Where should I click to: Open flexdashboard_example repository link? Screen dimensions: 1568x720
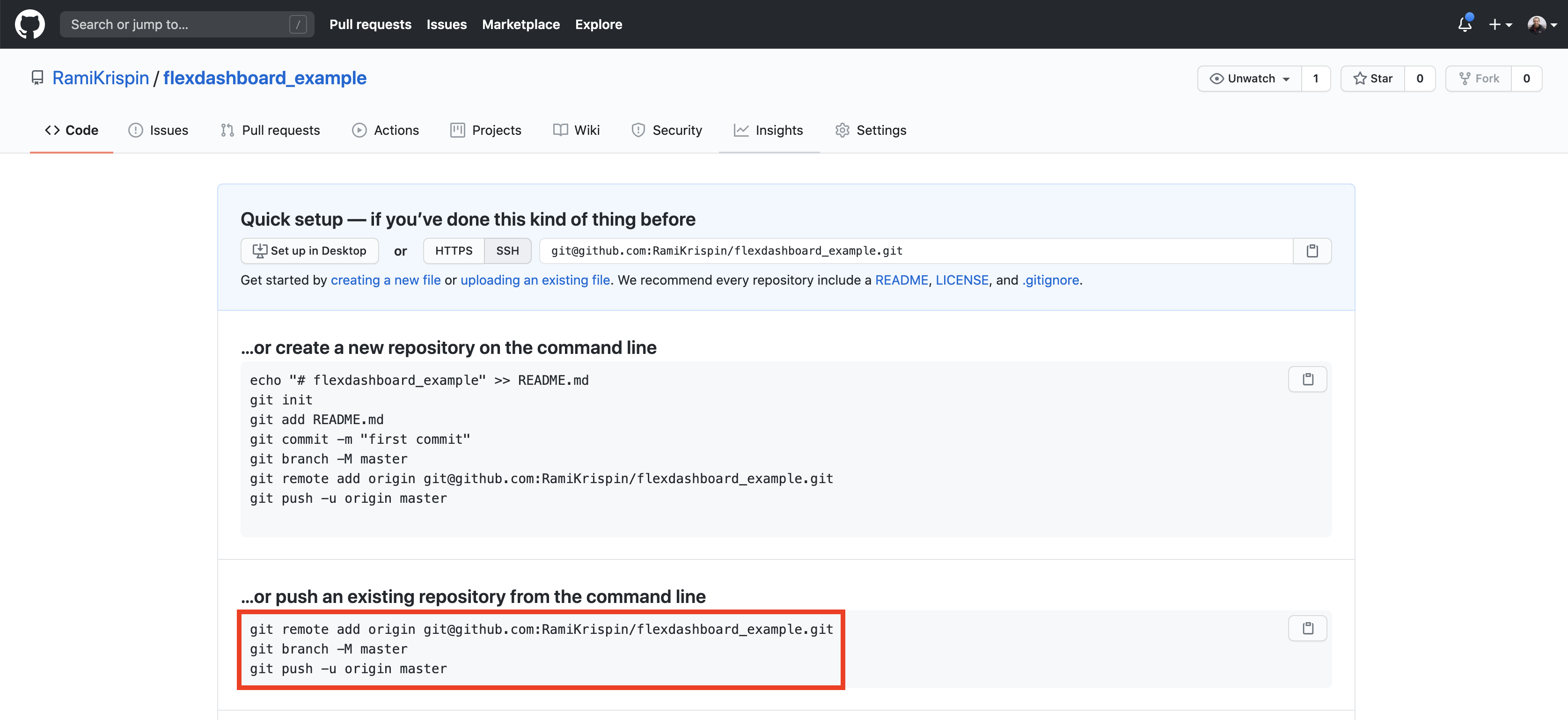click(x=264, y=78)
